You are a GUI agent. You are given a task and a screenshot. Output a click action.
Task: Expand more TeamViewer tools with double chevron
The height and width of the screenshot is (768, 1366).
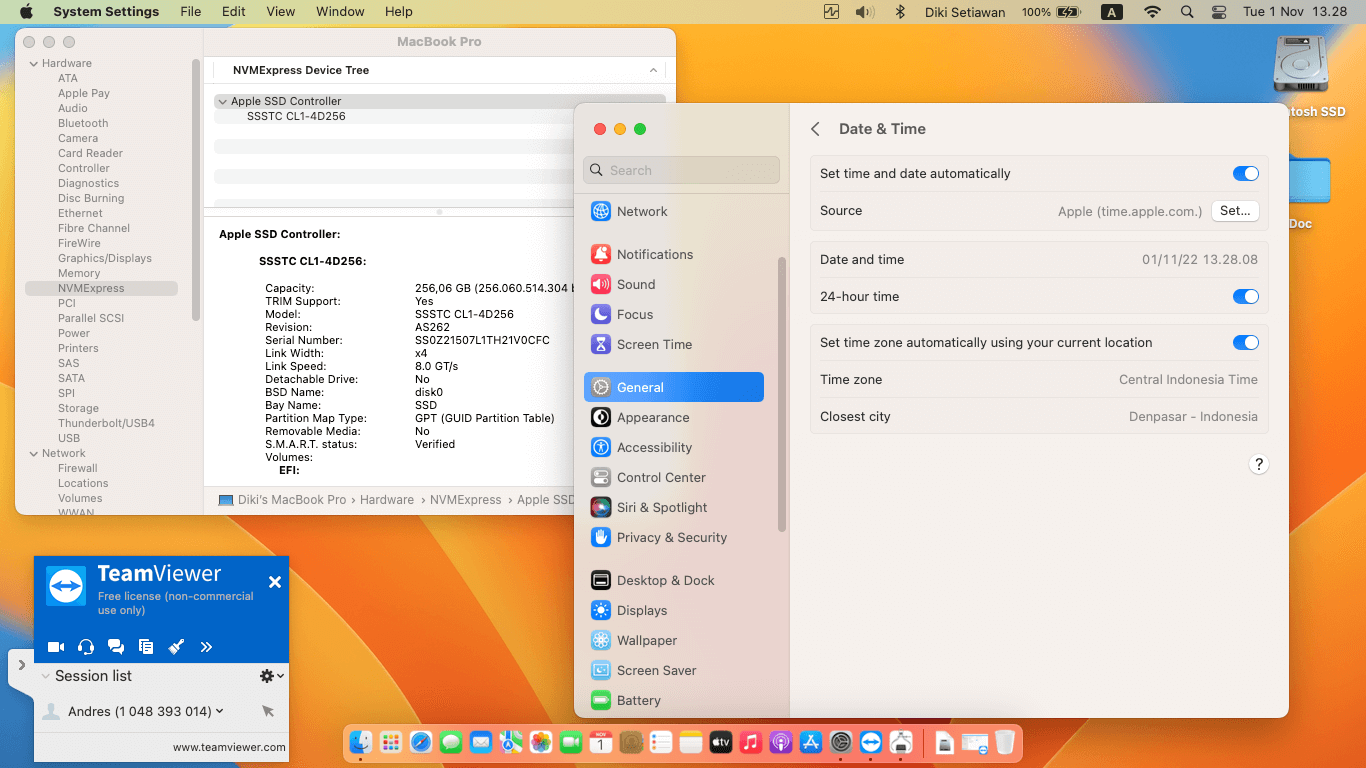click(x=206, y=647)
